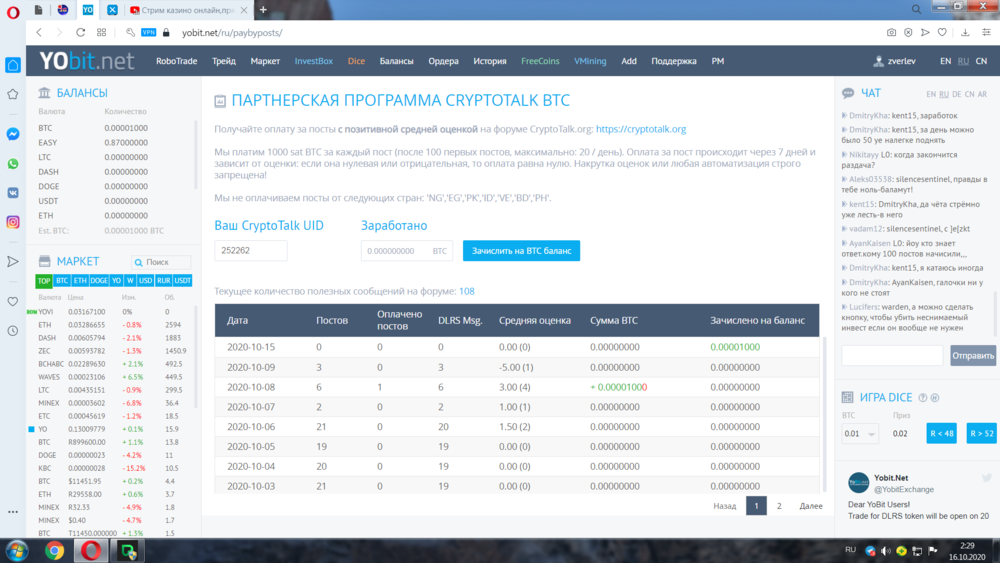The image size is (1000, 563).
Task: Open VMining menu item
Action: point(590,61)
